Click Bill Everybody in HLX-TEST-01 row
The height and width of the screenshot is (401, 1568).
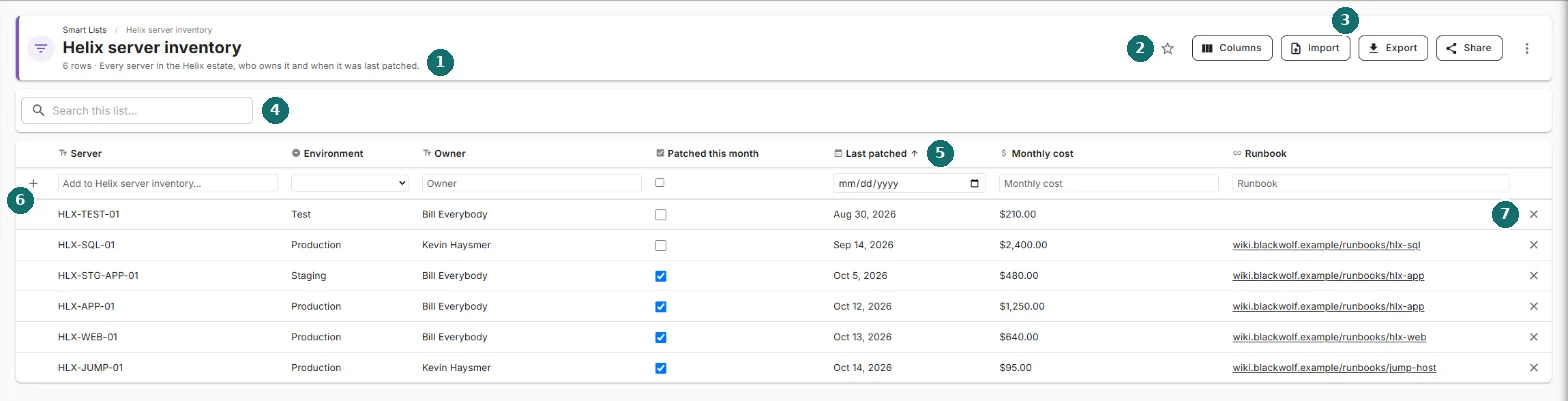coord(455,214)
